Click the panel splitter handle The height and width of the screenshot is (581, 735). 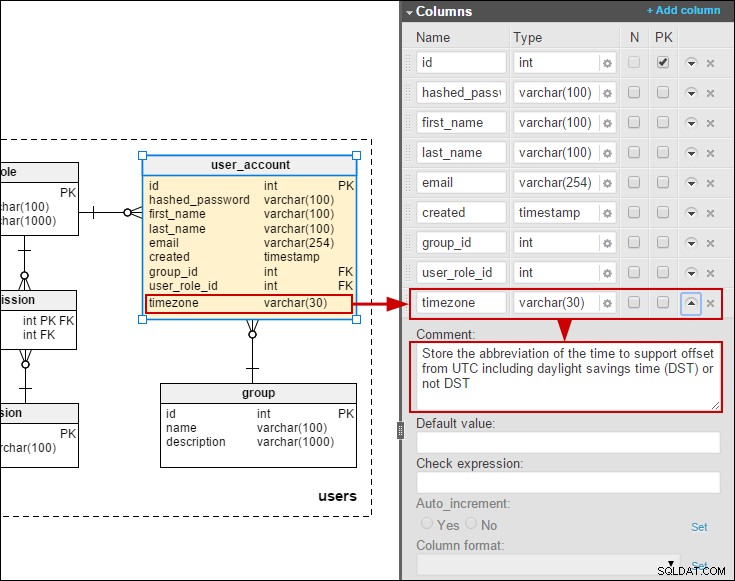(400, 430)
